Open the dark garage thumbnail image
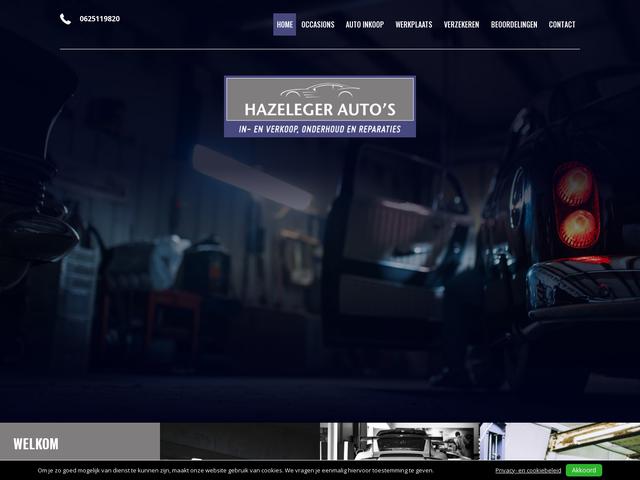 [x=239, y=441]
